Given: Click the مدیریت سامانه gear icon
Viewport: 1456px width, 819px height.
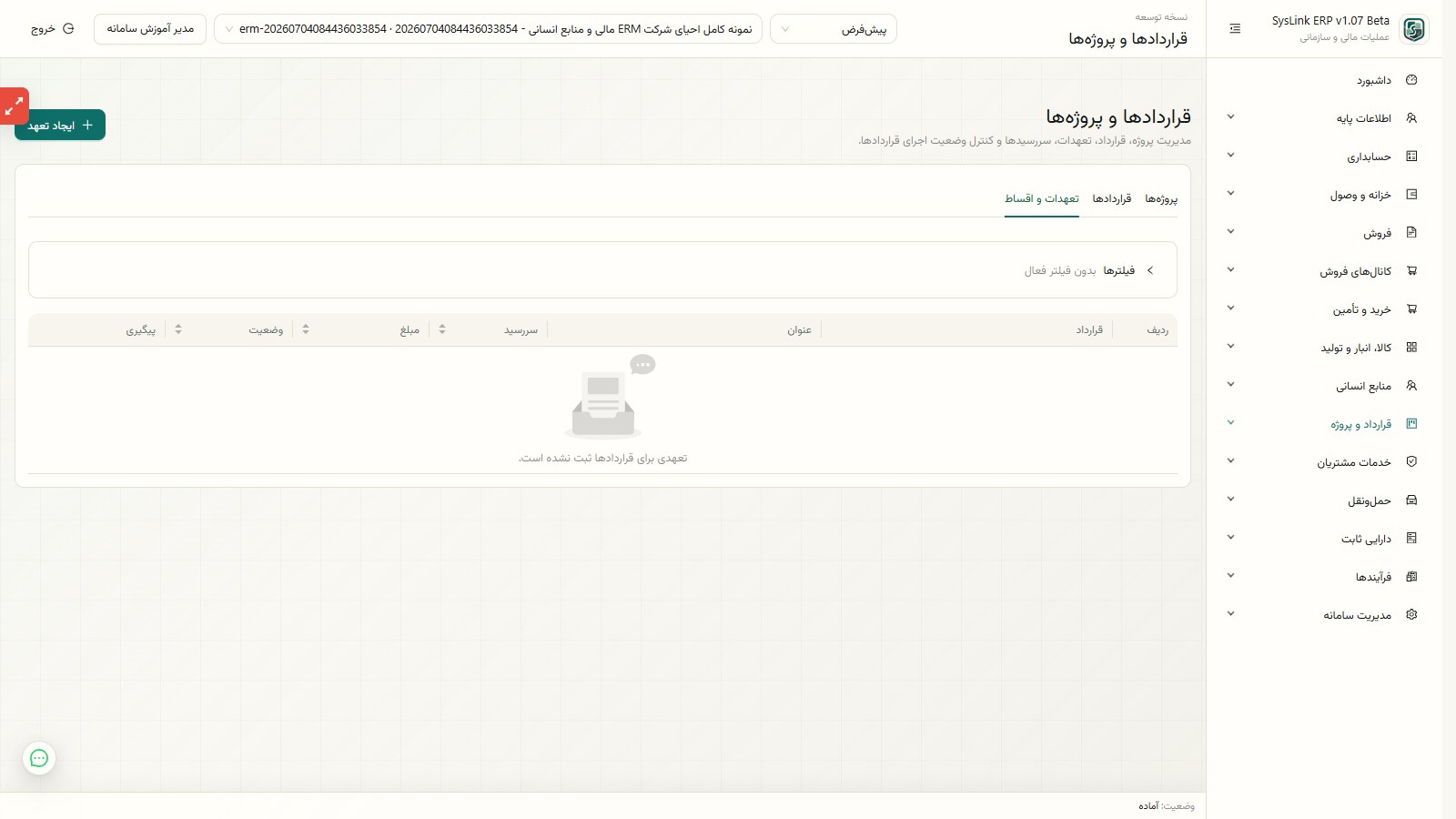Looking at the screenshot, I should (1411, 615).
